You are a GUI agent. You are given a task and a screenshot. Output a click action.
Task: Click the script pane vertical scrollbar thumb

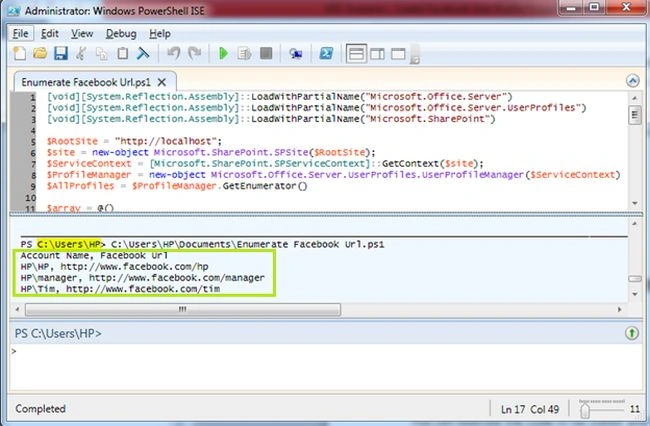tap(634, 115)
